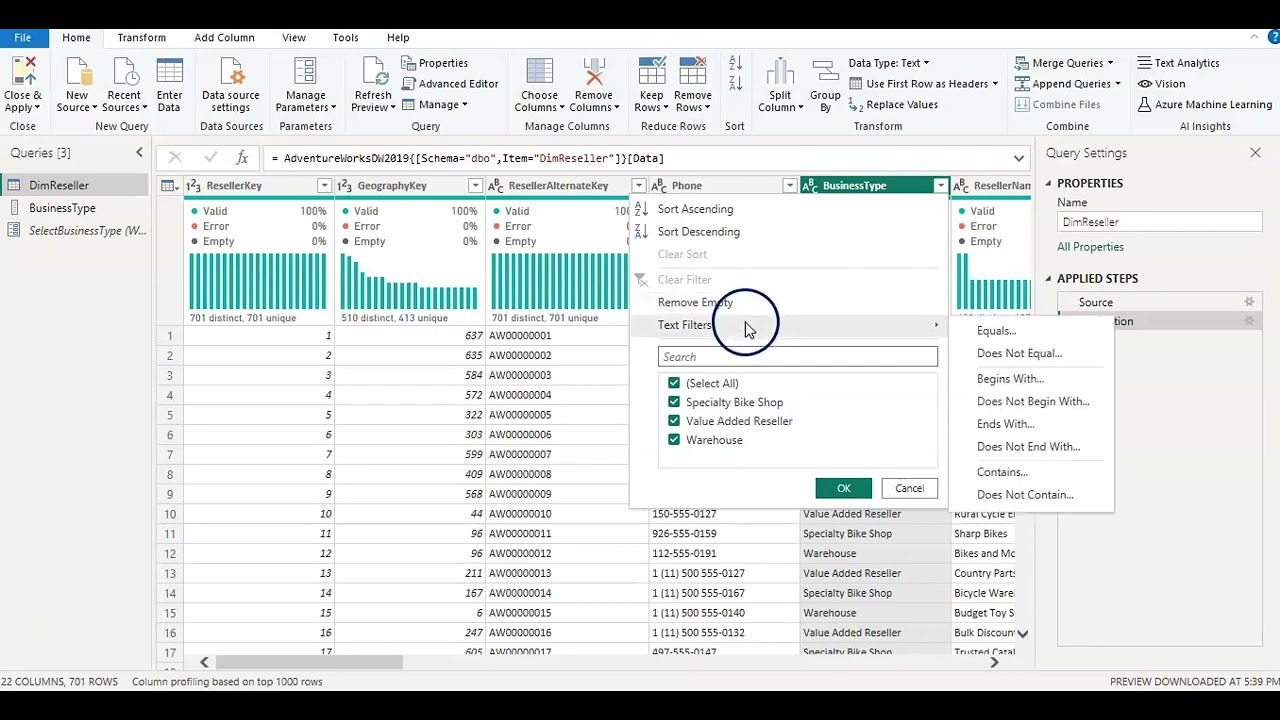Screen dimensions: 1280x720
Task: Select Remove Empty in filter menu
Action: (x=696, y=302)
